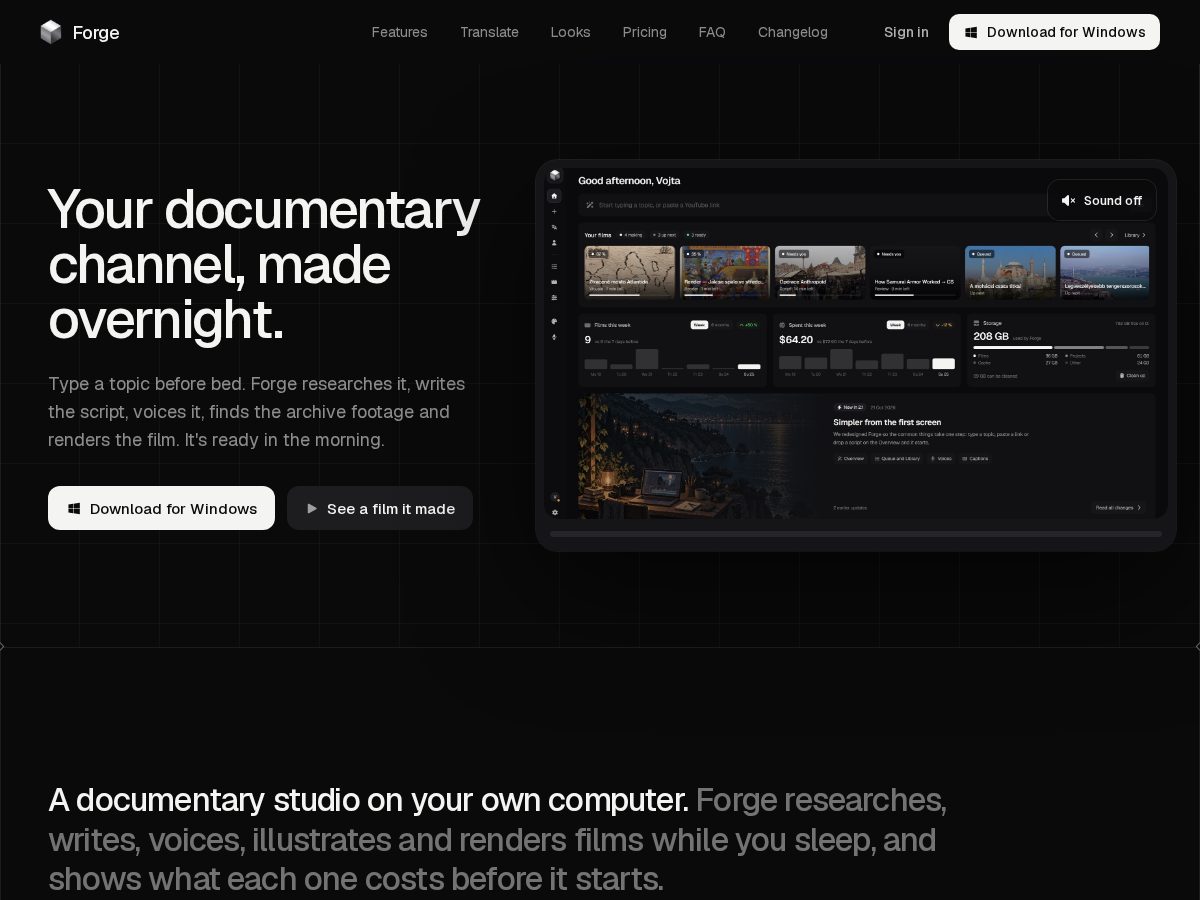Click the Sign in link

coord(906,32)
